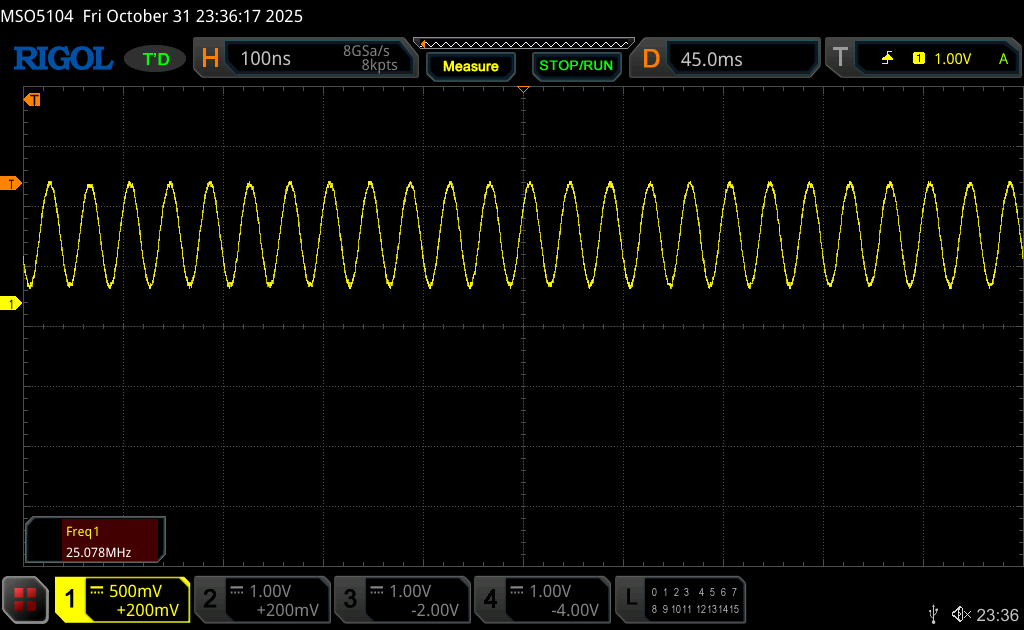This screenshot has height=630, width=1024.
Task: Click the rising edge trigger slope icon
Action: pos(887,59)
